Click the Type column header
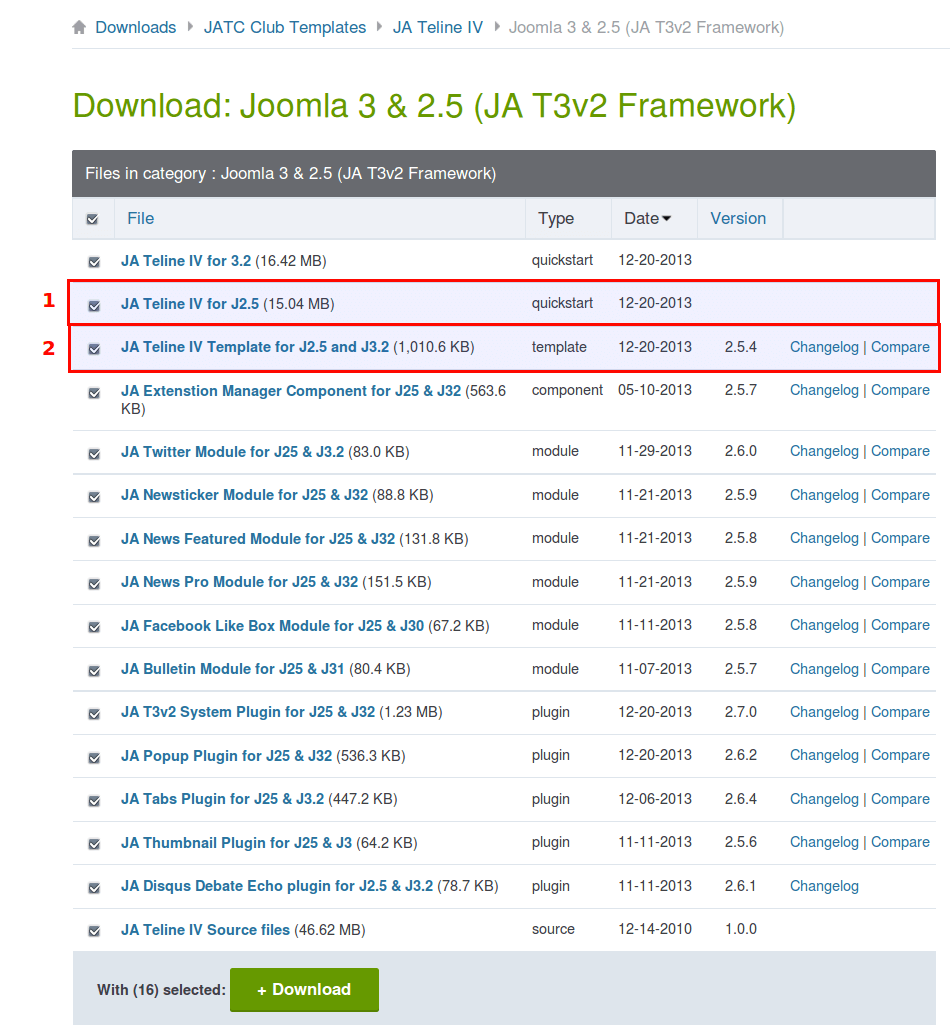Image resolution: width=950 pixels, height=1034 pixels. (x=556, y=218)
